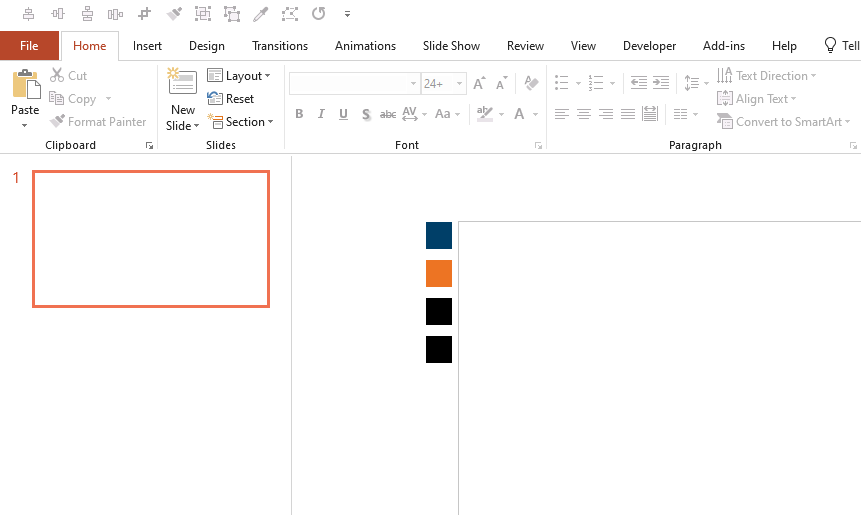The height and width of the screenshot is (515, 861).
Task: Switch to the Slide Show tab
Action: click(x=451, y=46)
